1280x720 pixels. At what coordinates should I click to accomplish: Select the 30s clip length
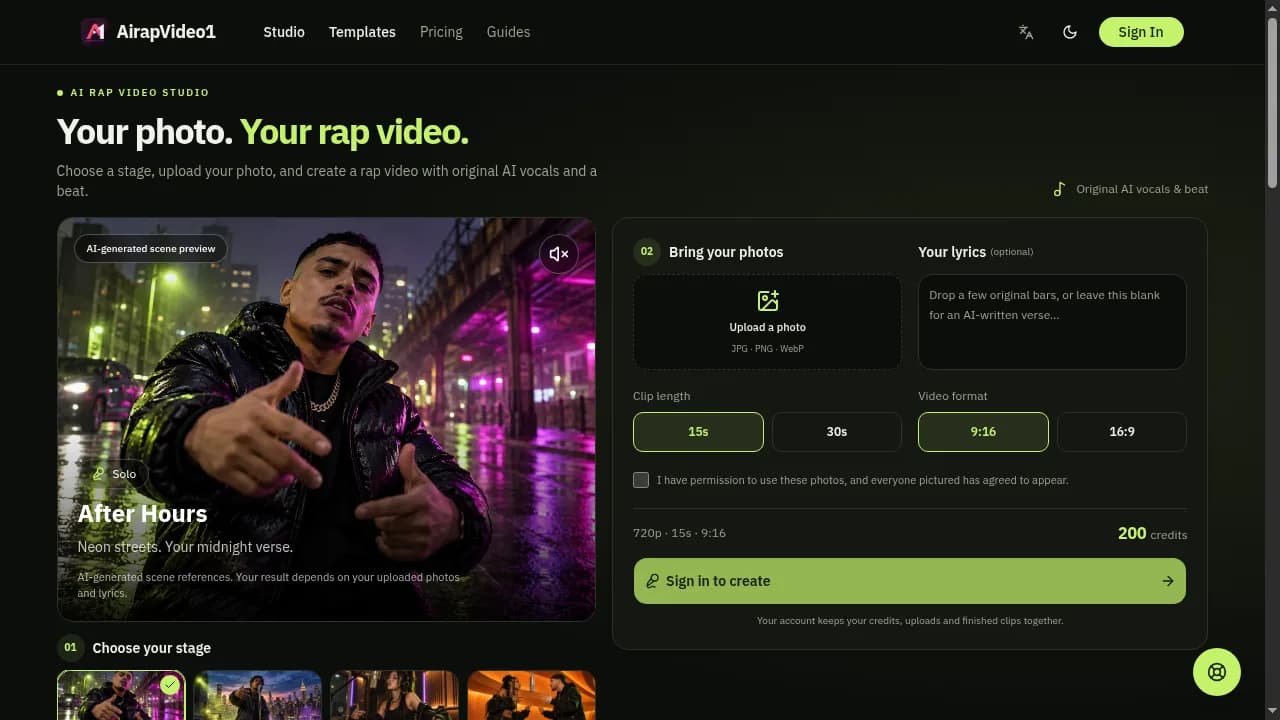(837, 432)
